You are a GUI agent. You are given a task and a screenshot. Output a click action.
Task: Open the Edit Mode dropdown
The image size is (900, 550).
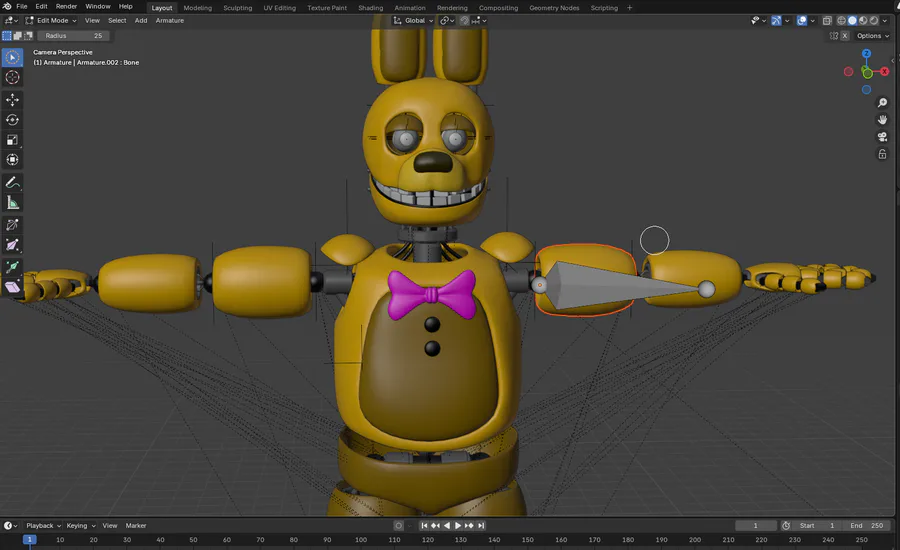point(51,21)
